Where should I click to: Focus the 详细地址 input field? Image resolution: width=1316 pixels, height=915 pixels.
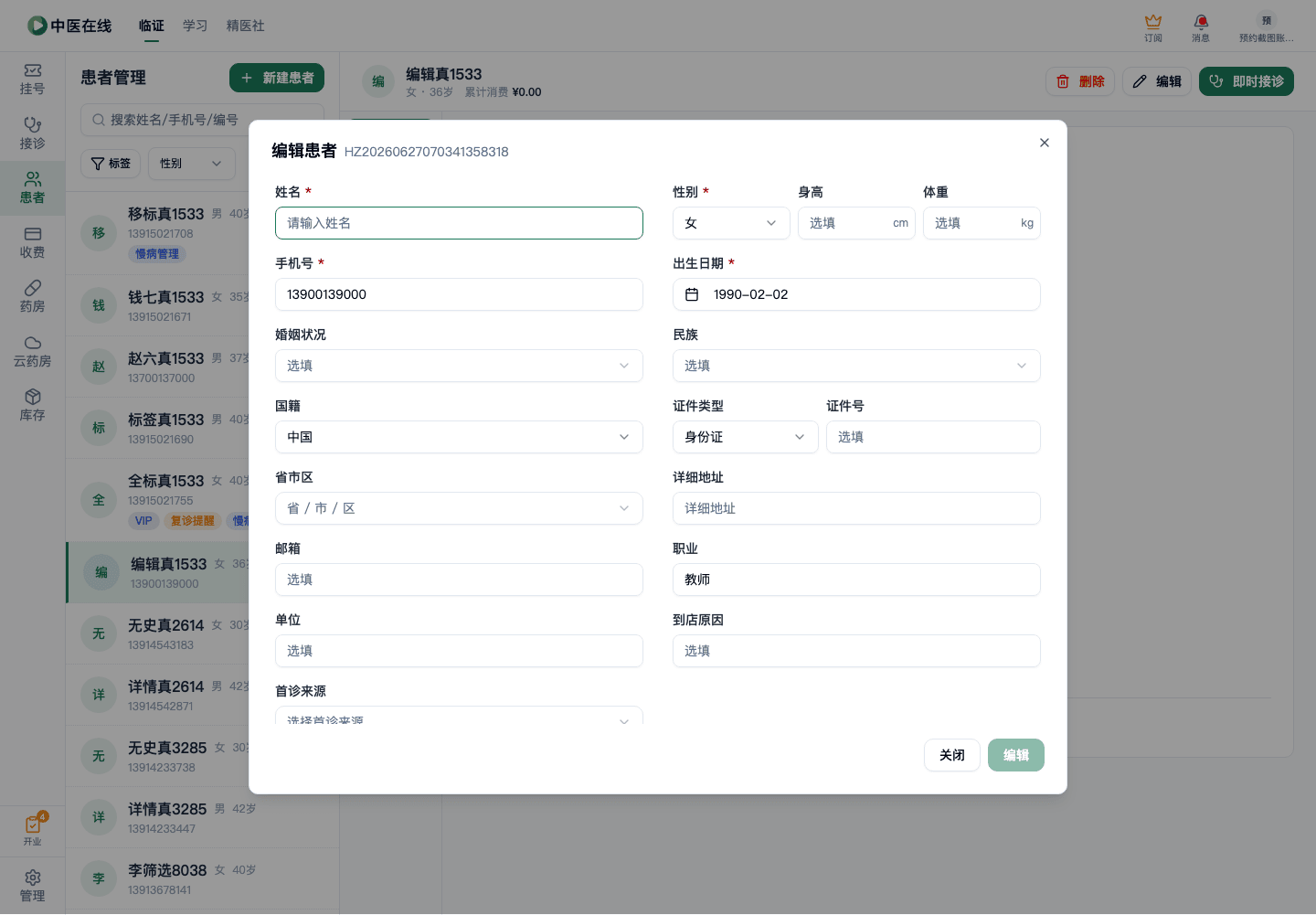pyautogui.click(x=856, y=508)
